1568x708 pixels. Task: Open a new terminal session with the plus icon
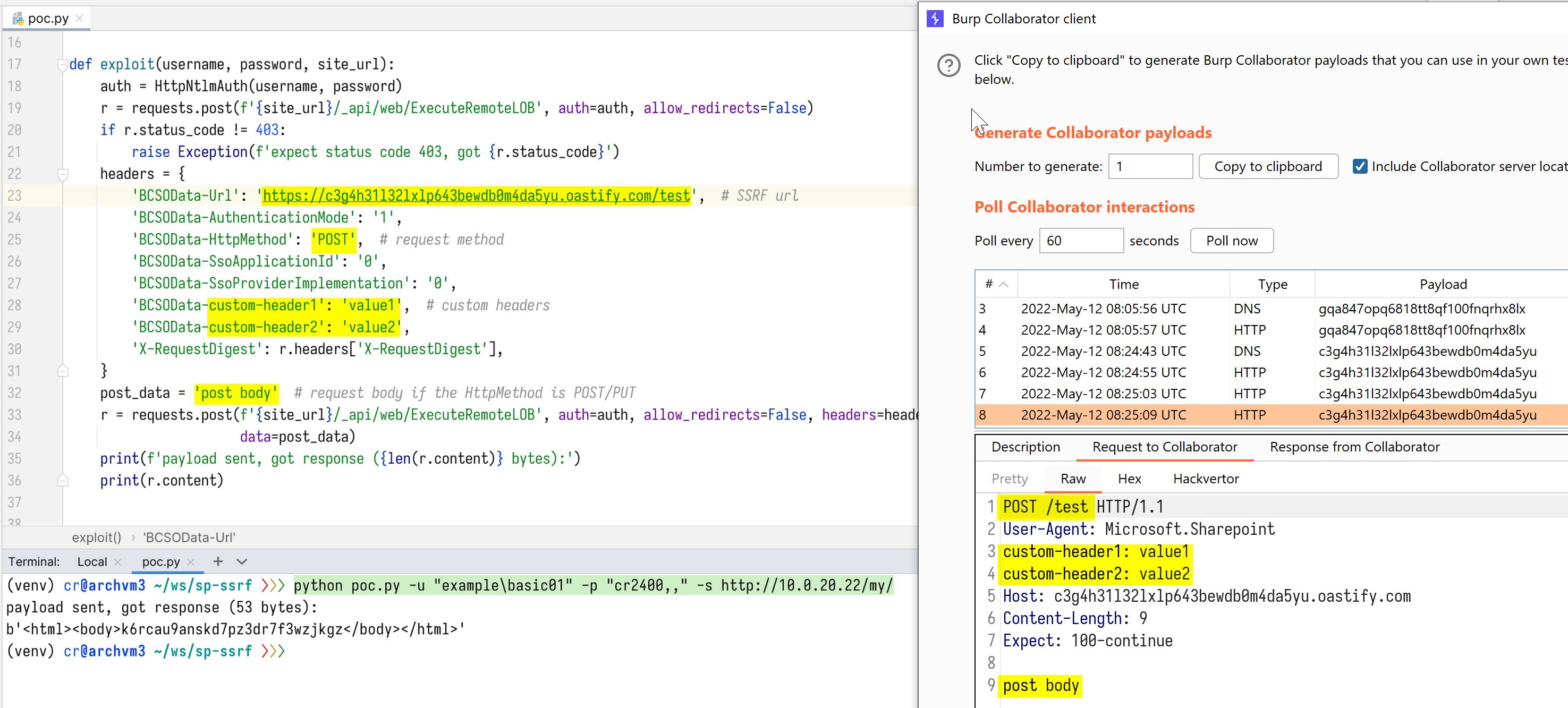(217, 561)
